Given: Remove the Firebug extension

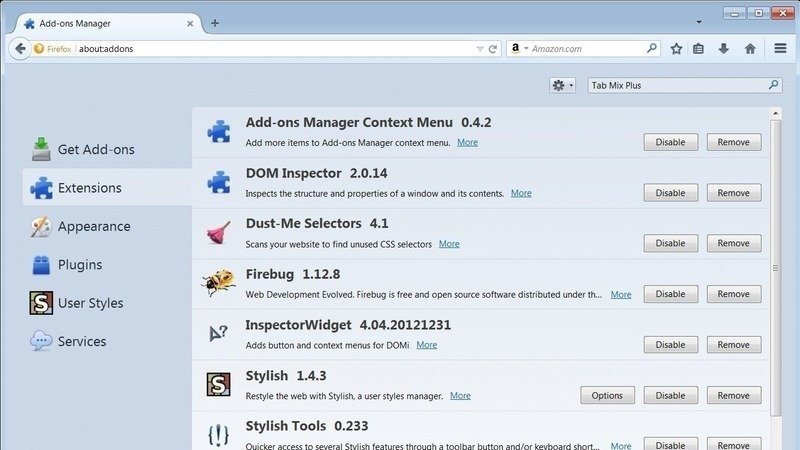Looking at the screenshot, I should (734, 294).
